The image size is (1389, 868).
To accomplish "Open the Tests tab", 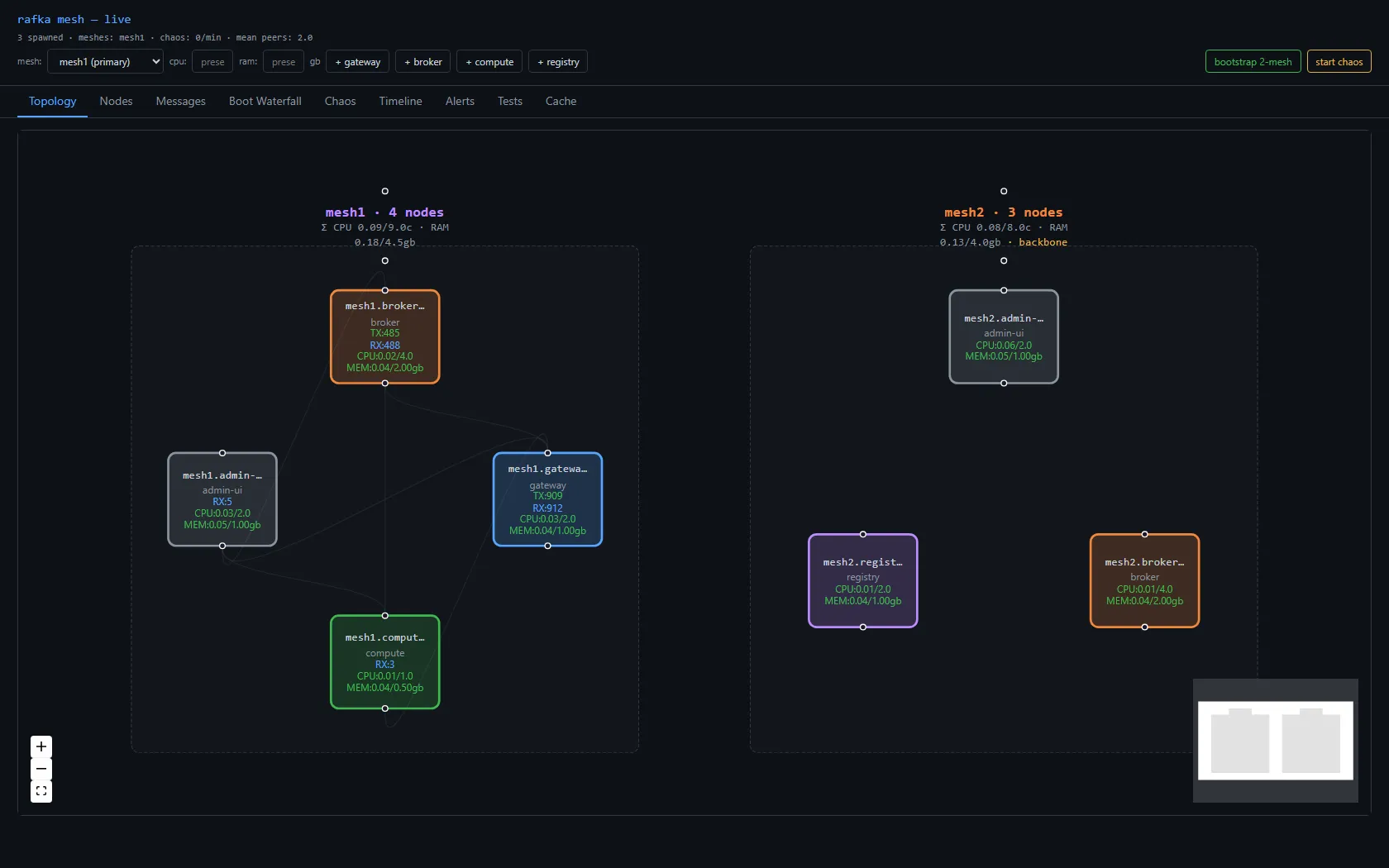I will (x=509, y=101).
